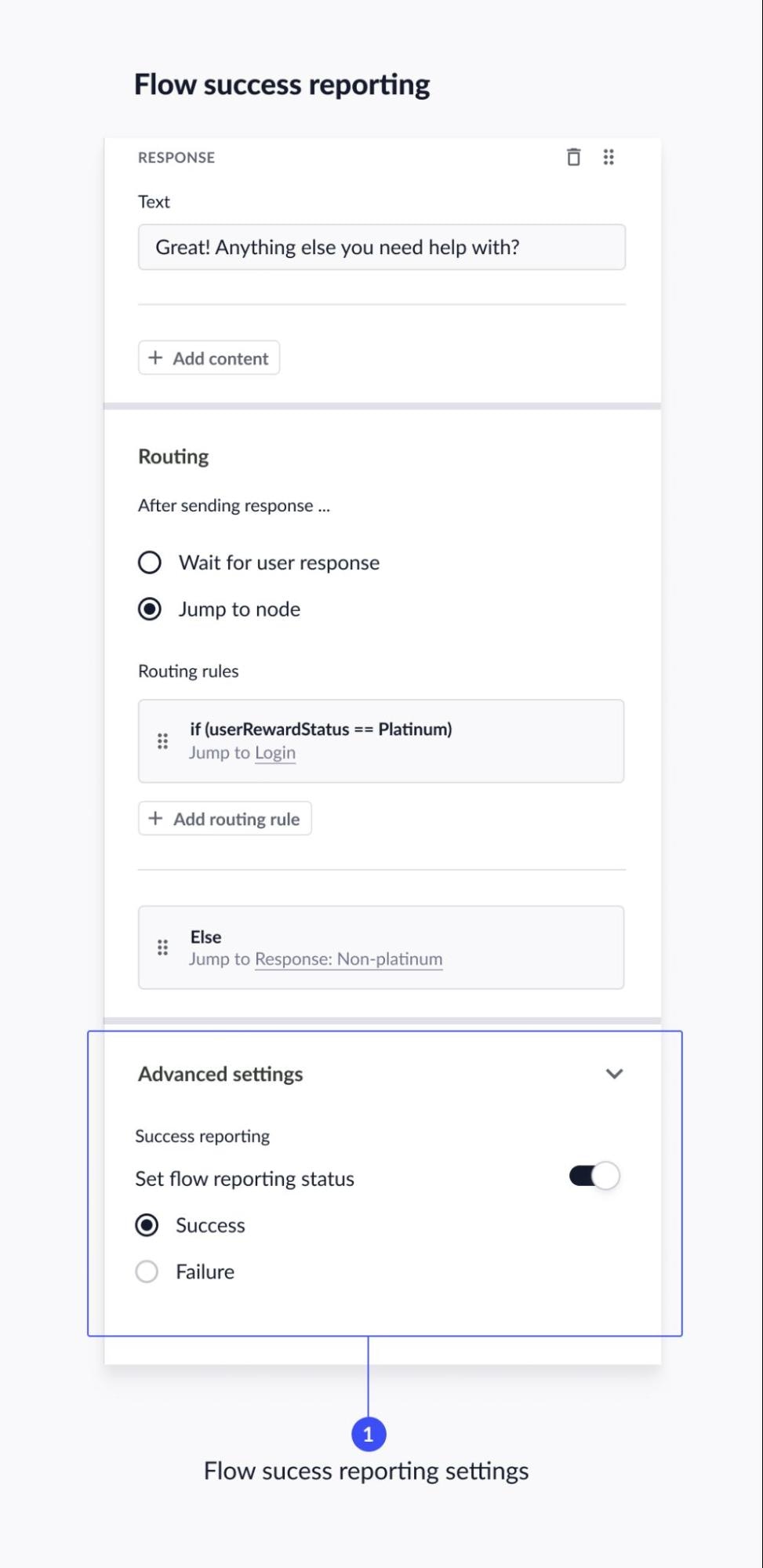763x1568 pixels.
Task: Click the response Text input field
Action: coord(382,247)
